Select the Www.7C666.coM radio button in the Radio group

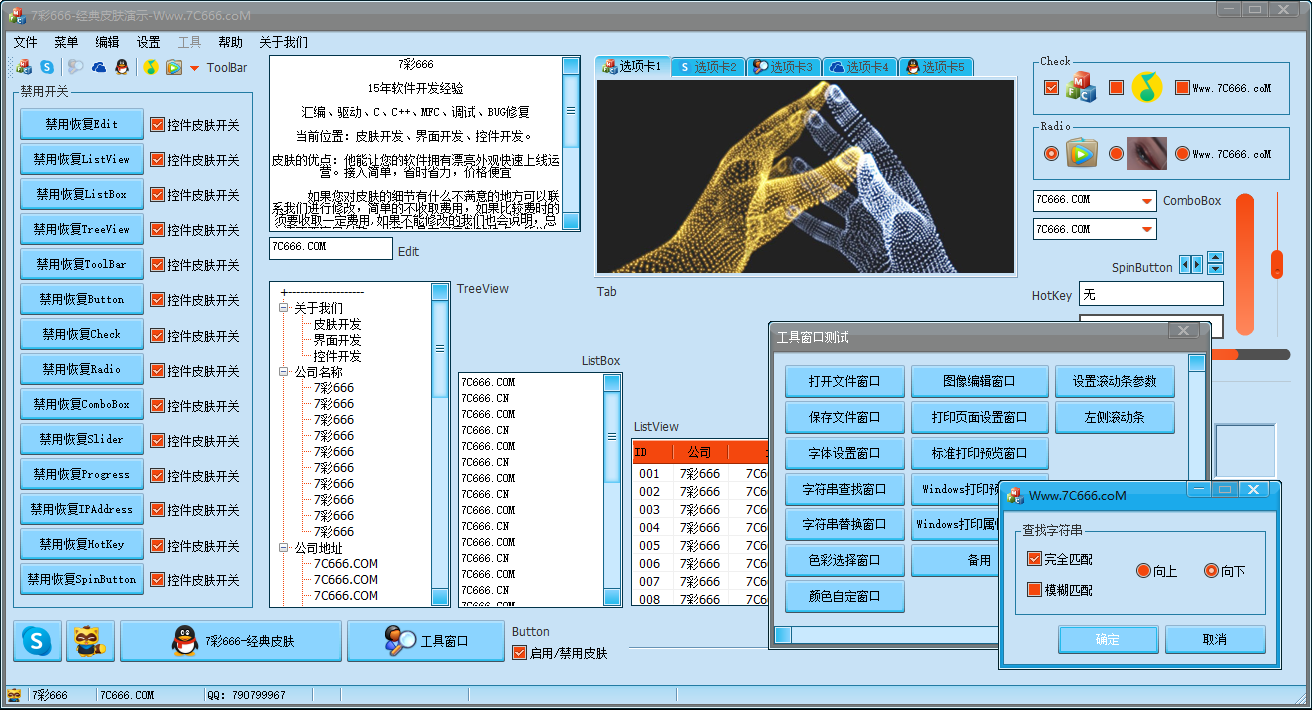point(1182,154)
